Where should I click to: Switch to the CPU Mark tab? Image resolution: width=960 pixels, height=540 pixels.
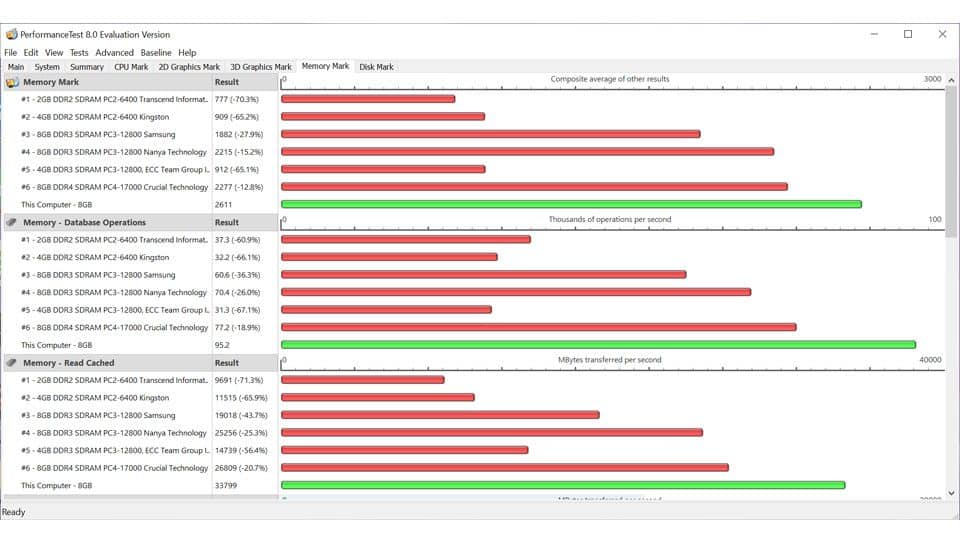pos(131,67)
